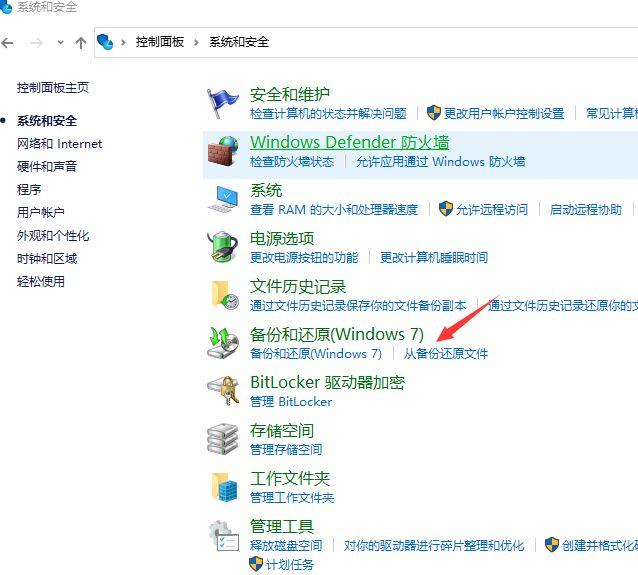The width and height of the screenshot is (638, 575).
Task: Click the Security and Maintenance flag icon
Action: (222, 103)
